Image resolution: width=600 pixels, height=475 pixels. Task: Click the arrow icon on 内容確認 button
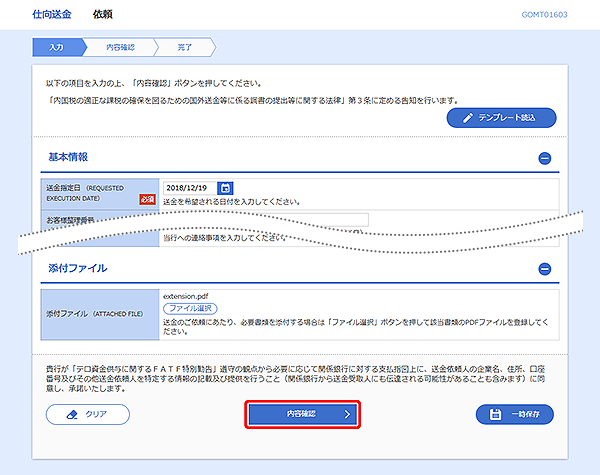coord(345,413)
